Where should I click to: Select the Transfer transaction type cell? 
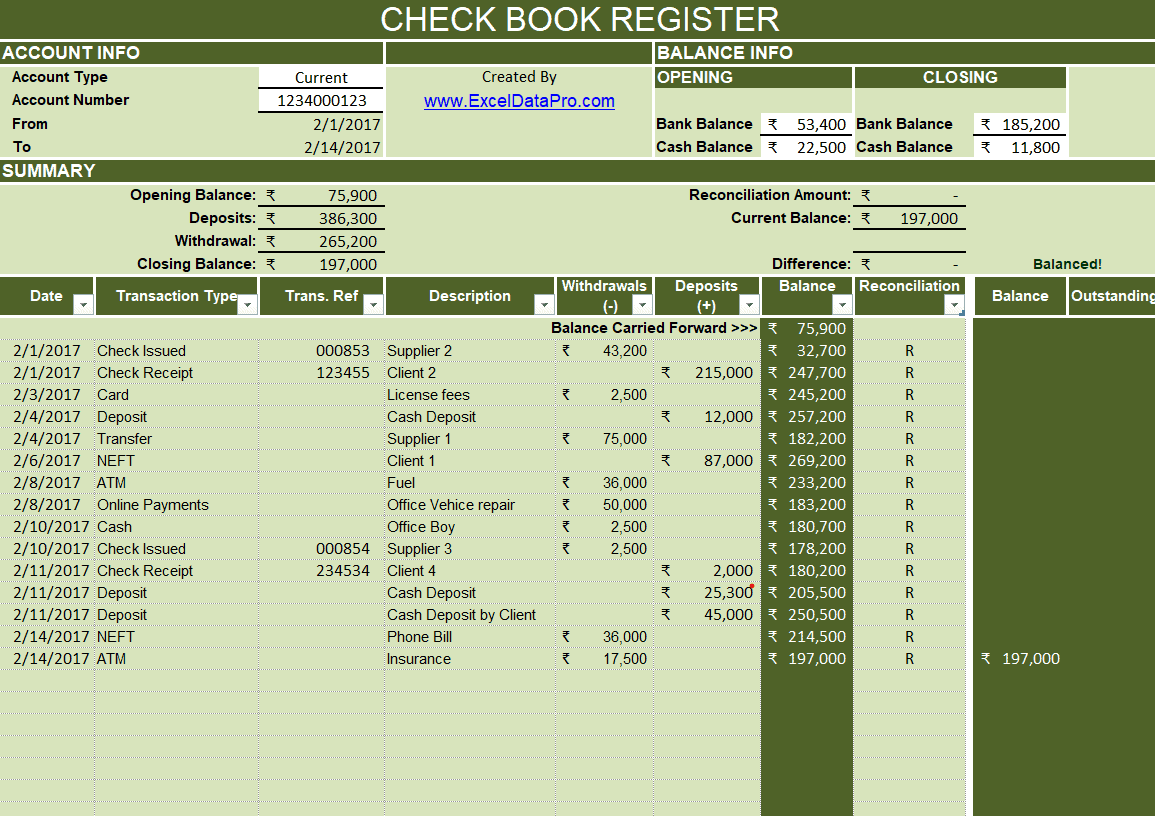[177, 439]
